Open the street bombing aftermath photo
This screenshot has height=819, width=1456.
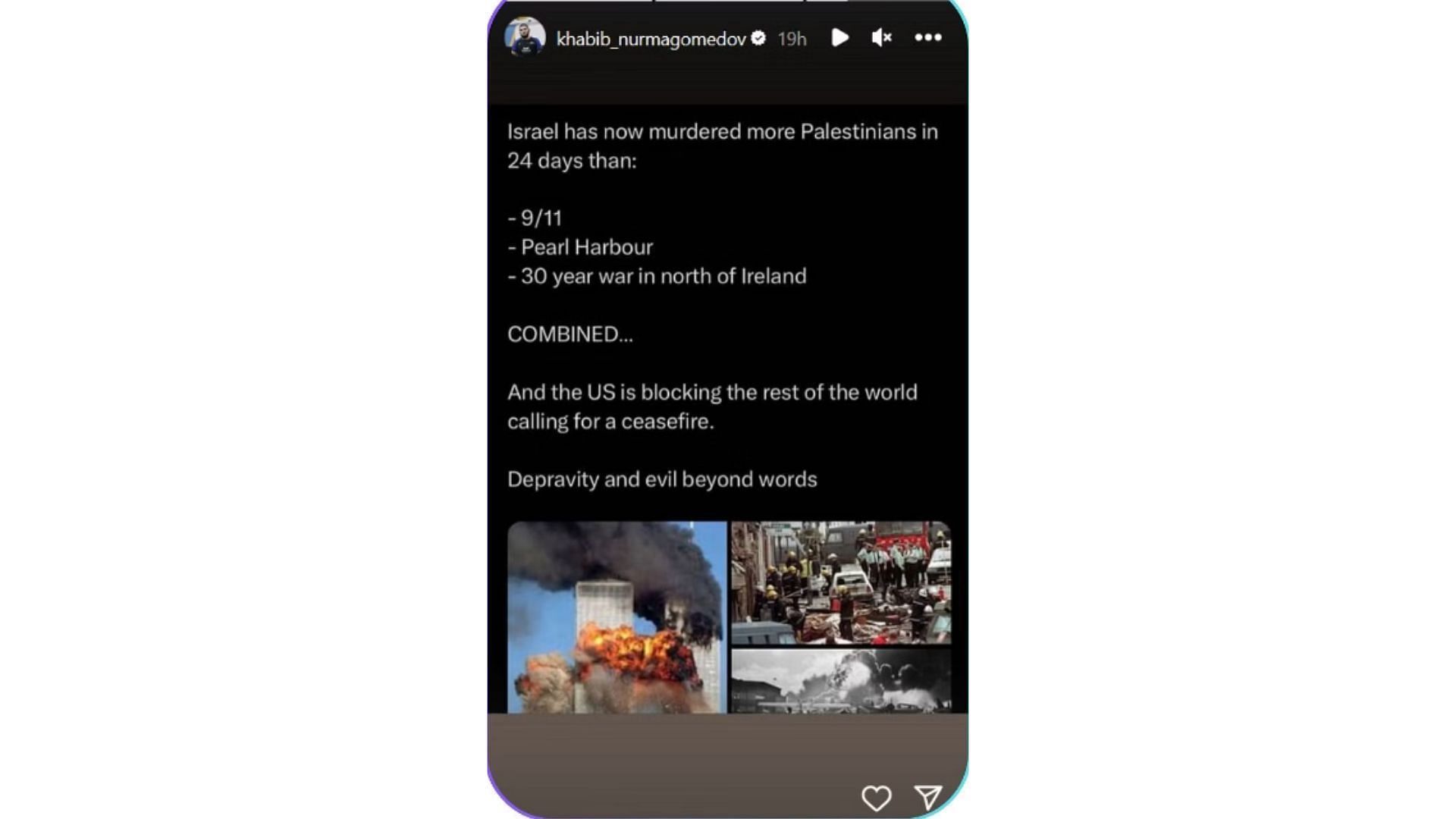point(840,582)
